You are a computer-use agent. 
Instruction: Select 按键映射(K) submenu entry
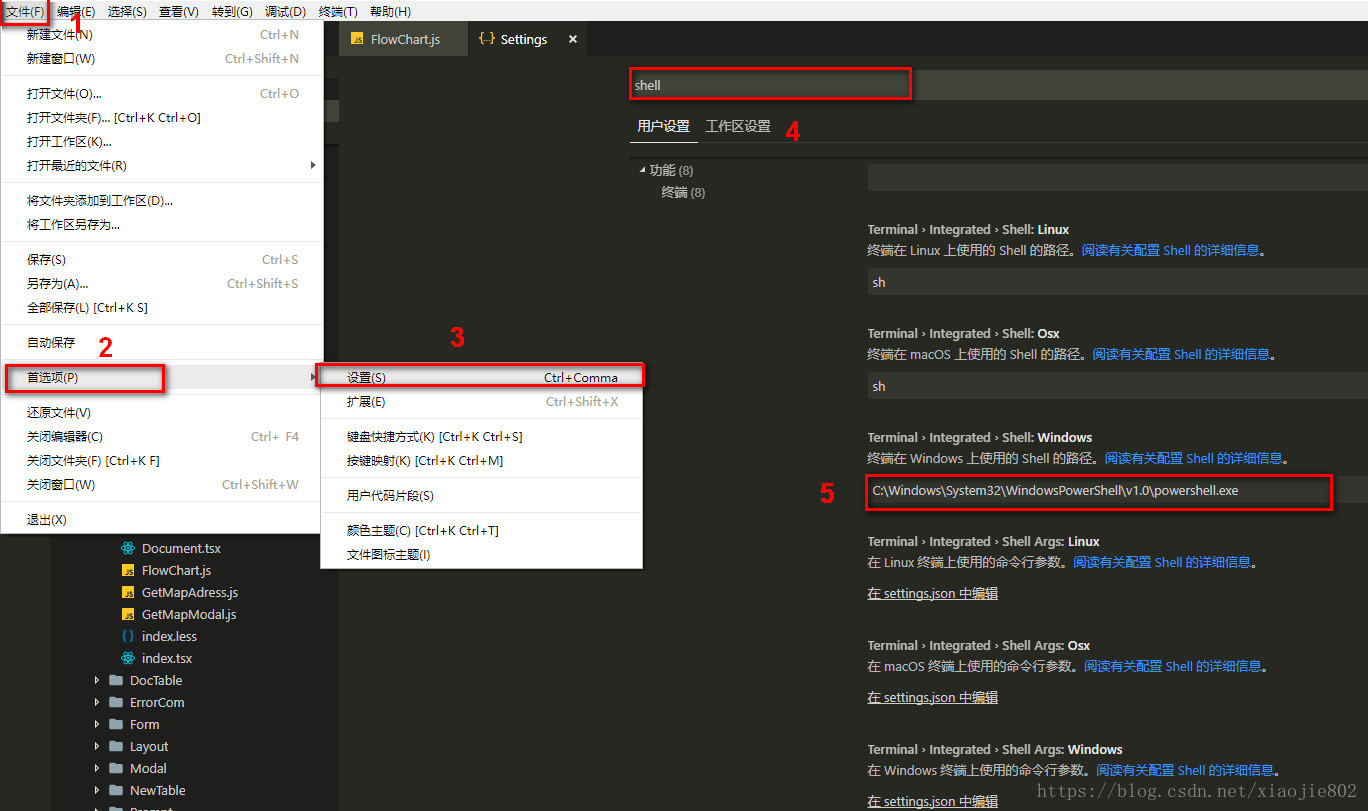481,461
